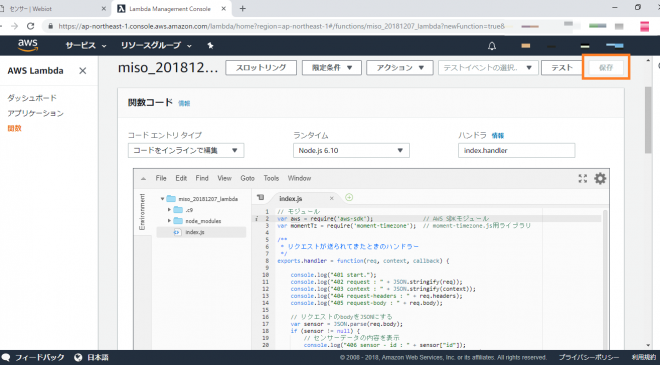Click the ハンドラ index.handler input field

point(516,150)
